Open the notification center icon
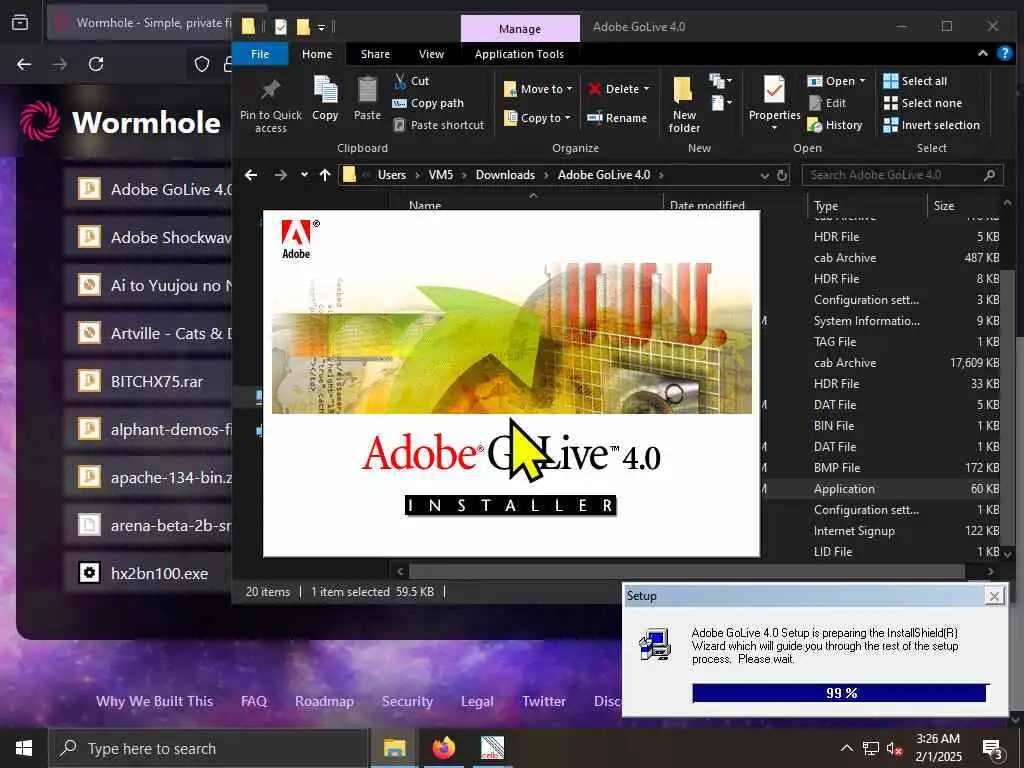This screenshot has height=768, width=1024. [x=992, y=748]
